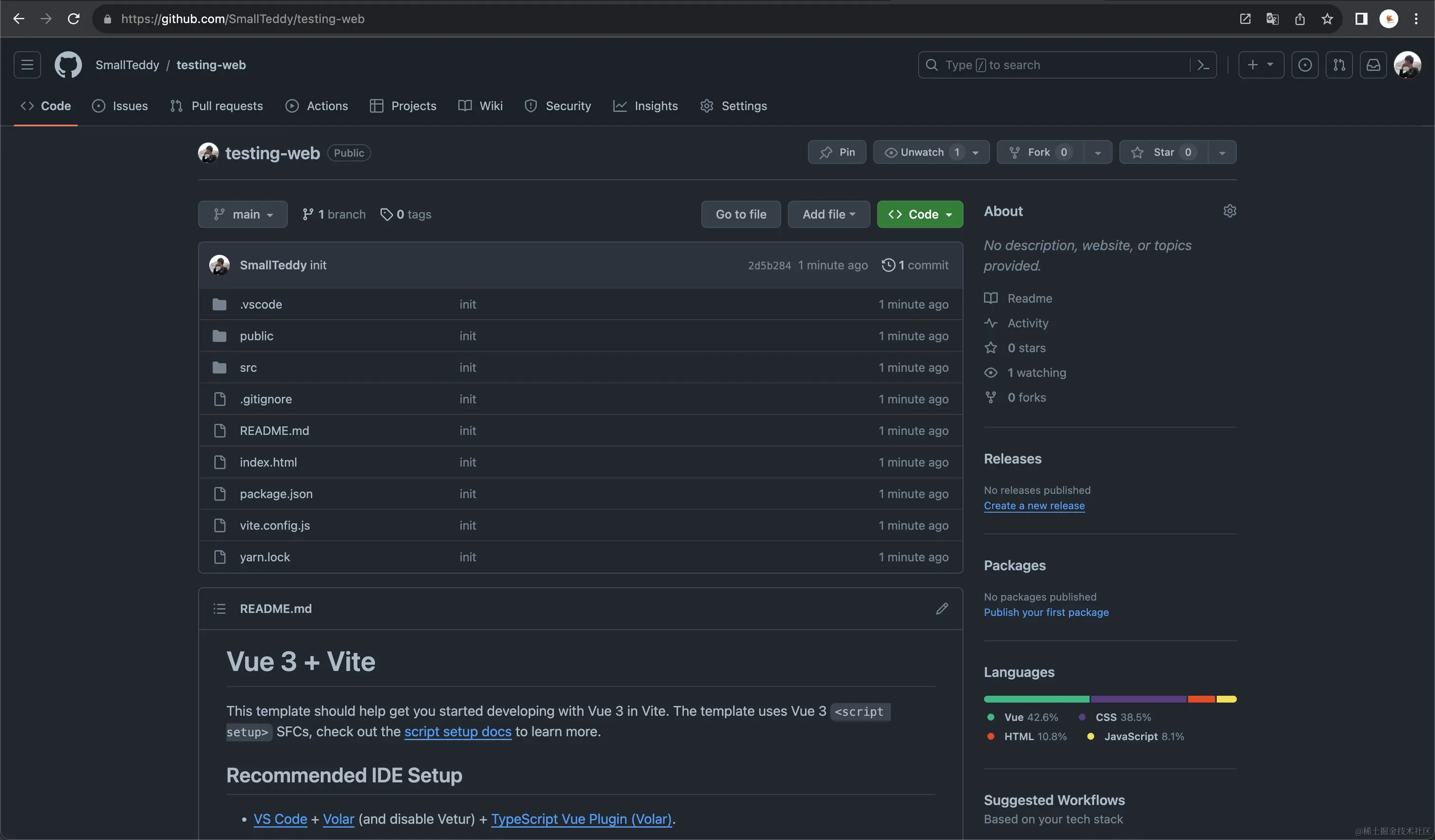Open the Insights tab
The height and width of the screenshot is (840, 1435).
pos(646,106)
